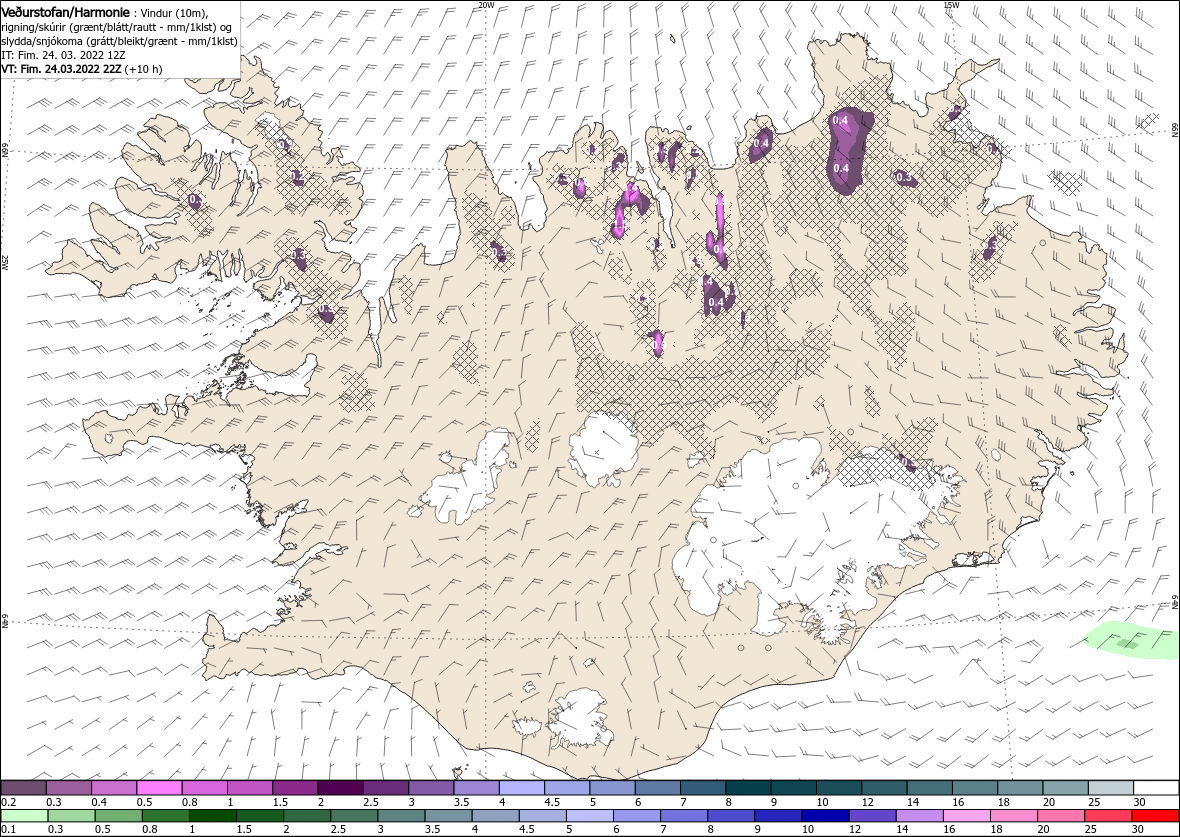Click the '20W' longitude label
The width and height of the screenshot is (1180, 837).
coord(486,5)
